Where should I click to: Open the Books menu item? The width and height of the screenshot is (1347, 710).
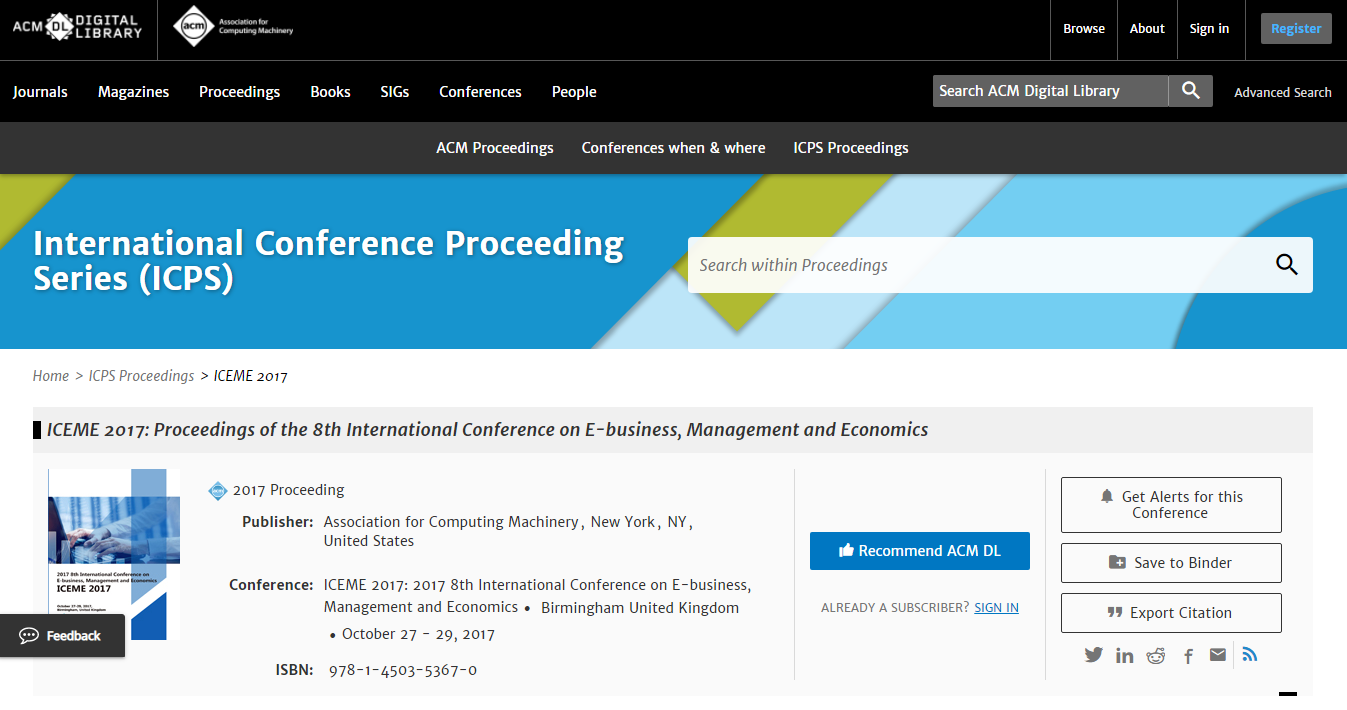330,92
